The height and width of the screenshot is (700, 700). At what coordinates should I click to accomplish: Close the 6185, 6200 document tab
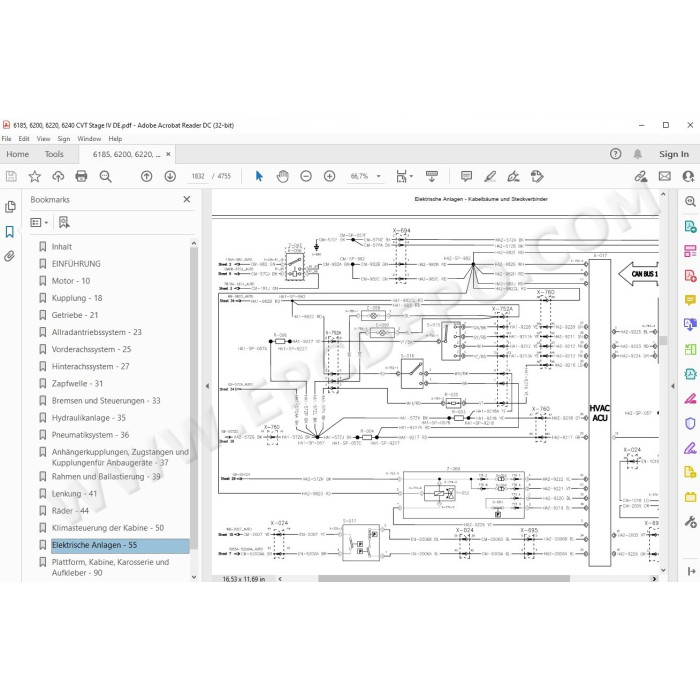click(x=168, y=154)
